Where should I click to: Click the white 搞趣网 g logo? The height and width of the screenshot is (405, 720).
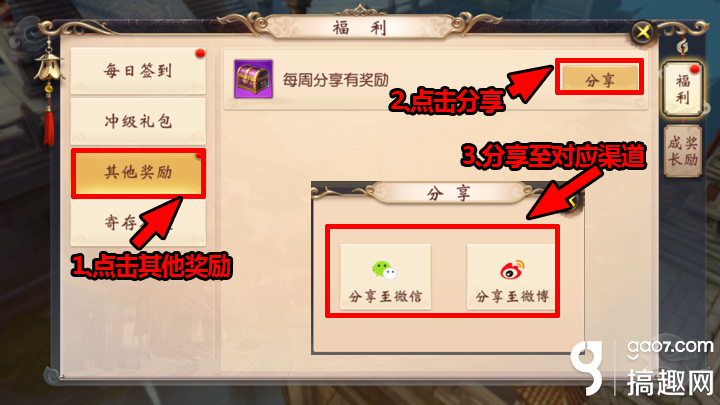point(587,368)
